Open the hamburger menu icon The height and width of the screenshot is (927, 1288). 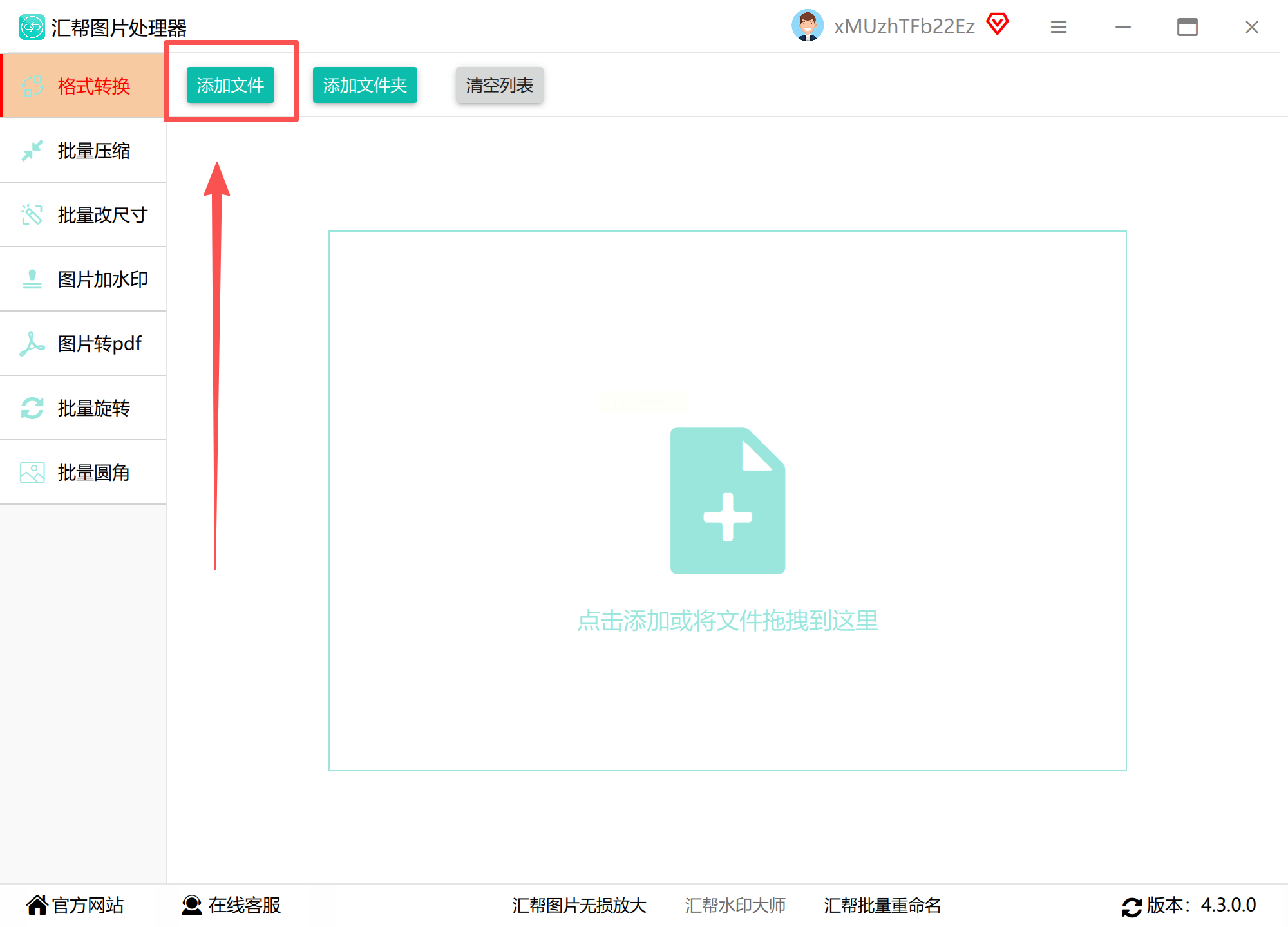tap(1059, 27)
